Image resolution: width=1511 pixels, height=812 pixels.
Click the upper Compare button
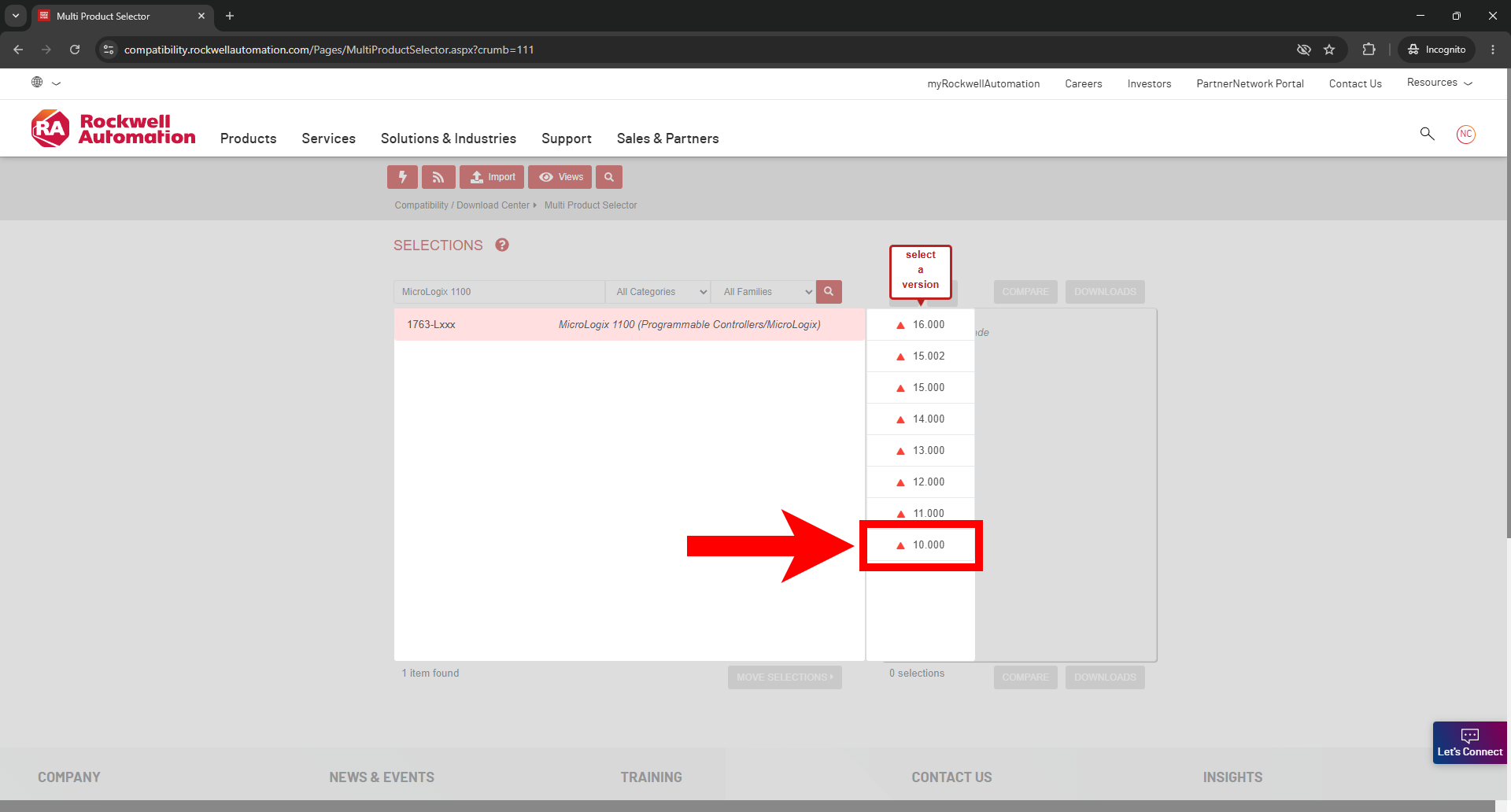coord(1025,292)
